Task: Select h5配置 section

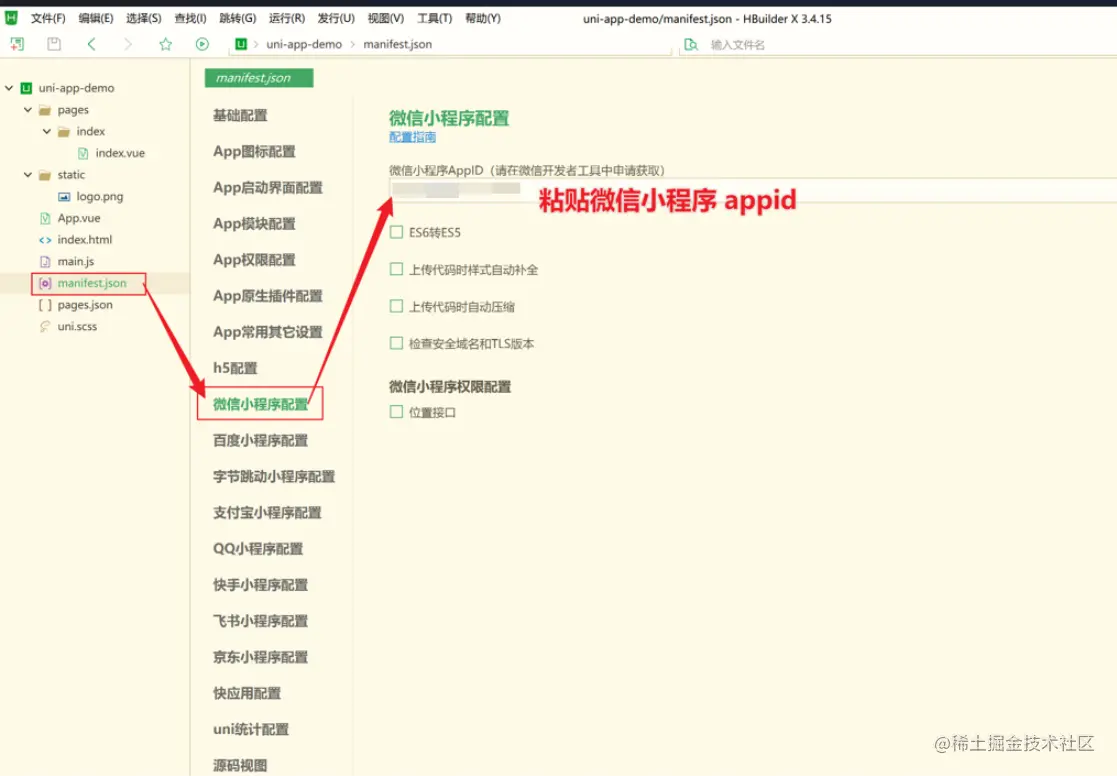Action: [235, 368]
